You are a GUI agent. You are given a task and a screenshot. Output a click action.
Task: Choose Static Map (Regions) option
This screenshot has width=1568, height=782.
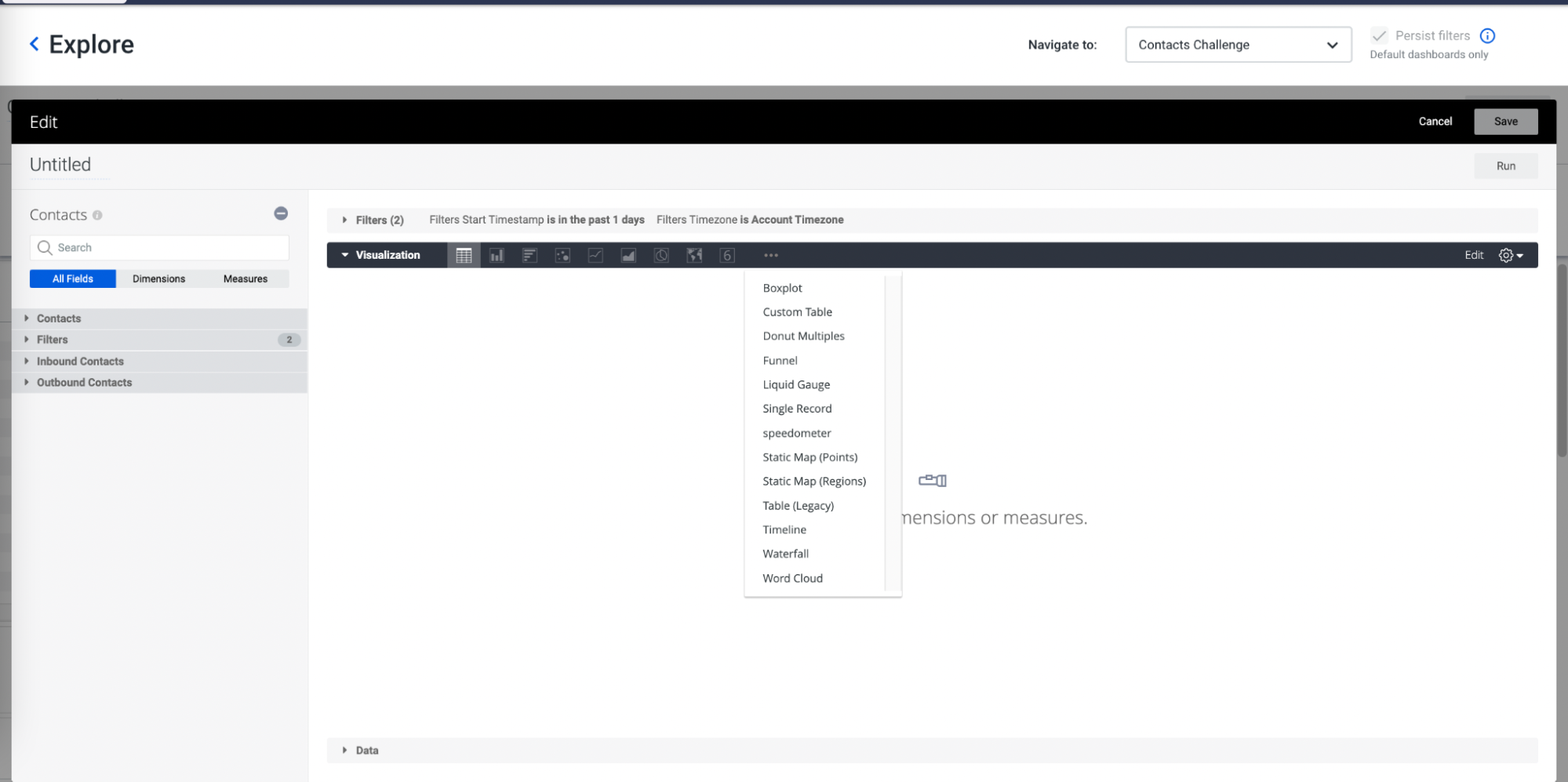[x=814, y=481]
